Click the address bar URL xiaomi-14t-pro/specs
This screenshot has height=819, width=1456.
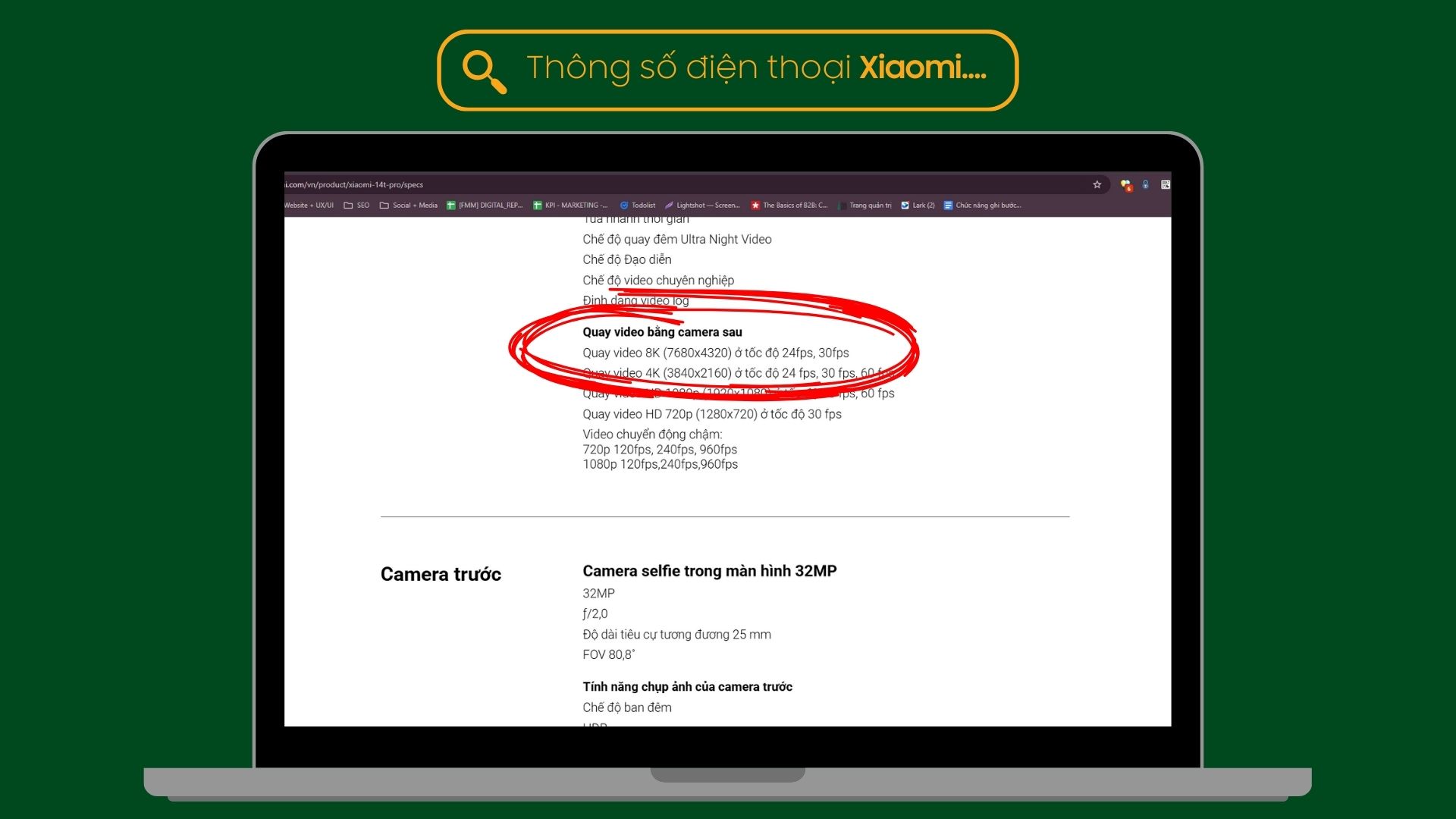(354, 184)
